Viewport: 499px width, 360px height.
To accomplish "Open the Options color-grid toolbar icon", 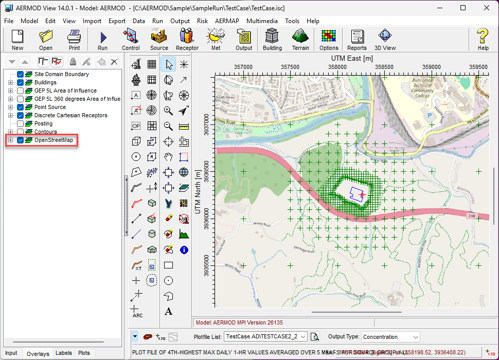I will 329,39.
